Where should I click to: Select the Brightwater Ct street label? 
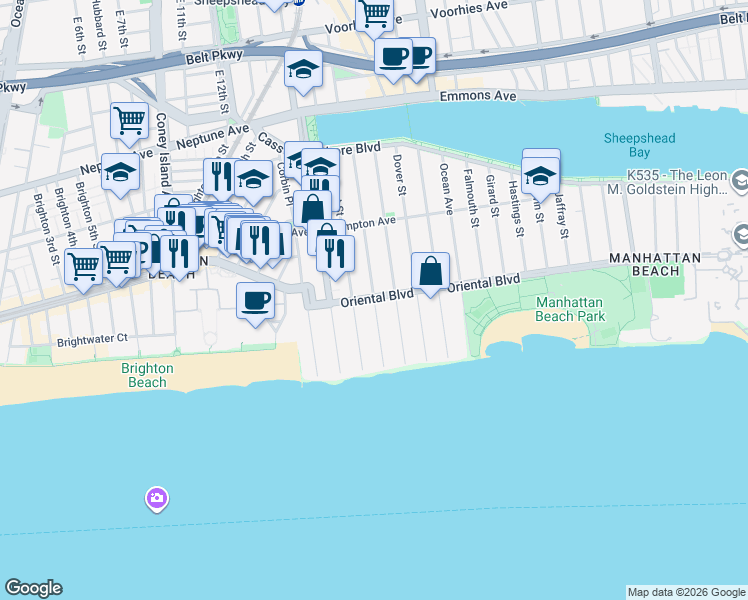[92, 340]
